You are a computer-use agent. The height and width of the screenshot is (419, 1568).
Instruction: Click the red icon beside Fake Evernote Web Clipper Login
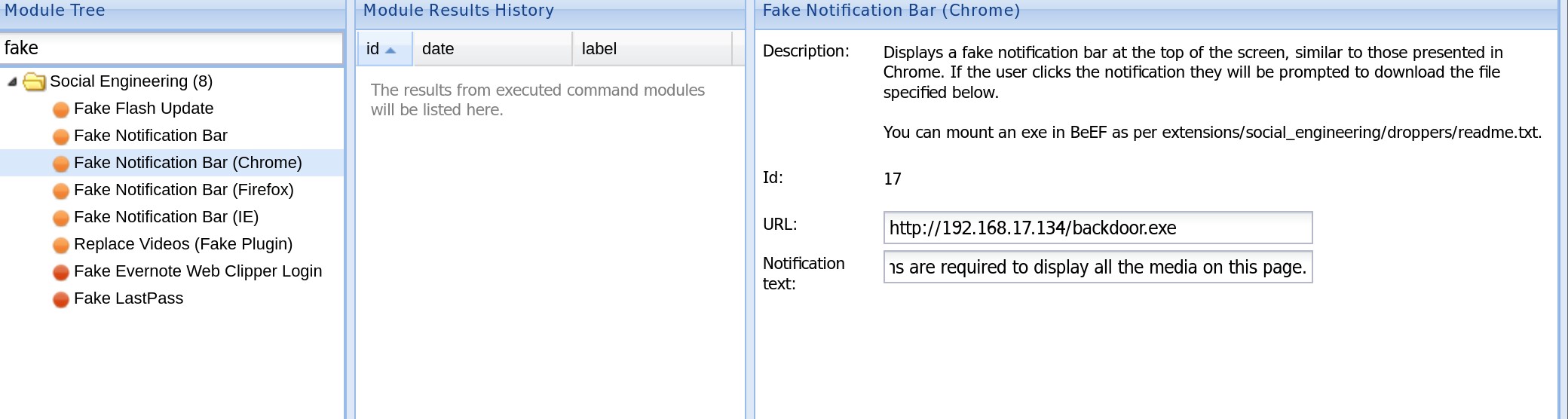click(x=61, y=273)
